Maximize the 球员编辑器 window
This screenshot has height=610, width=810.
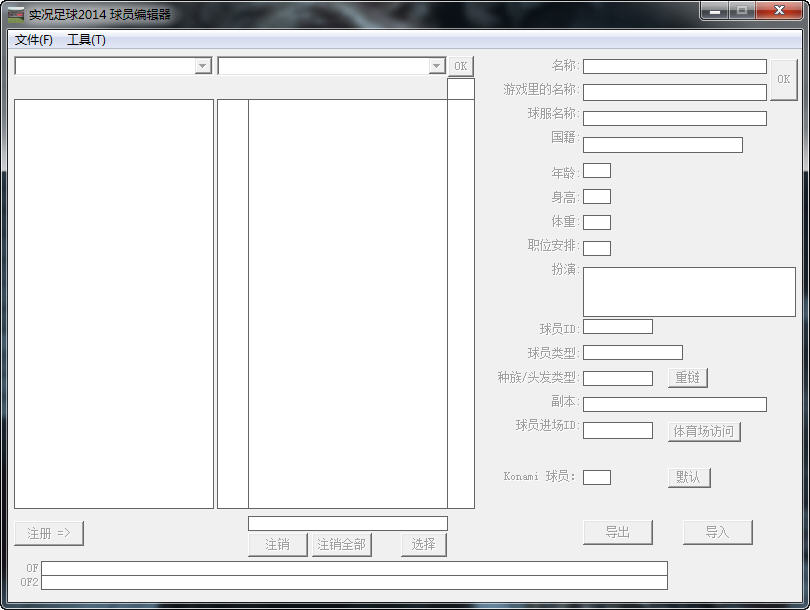coord(742,11)
